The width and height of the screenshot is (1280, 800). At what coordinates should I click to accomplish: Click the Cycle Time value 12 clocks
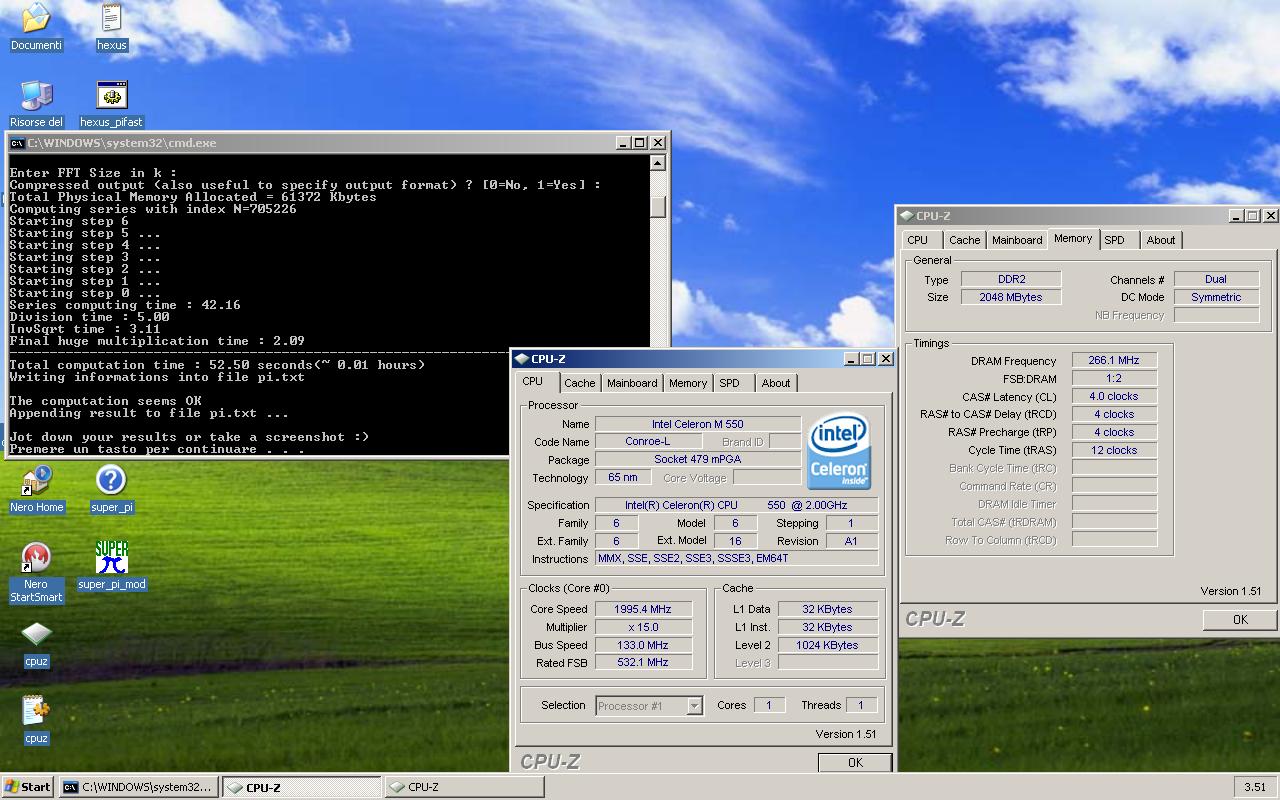(x=1114, y=450)
